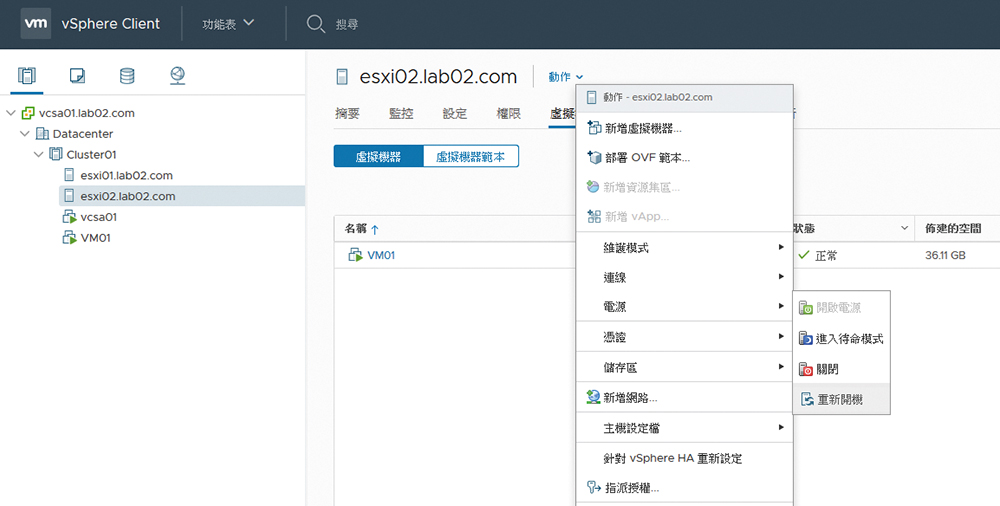Switch to the 摘要 tab
Screen dimensions: 1000x506
[348, 114]
